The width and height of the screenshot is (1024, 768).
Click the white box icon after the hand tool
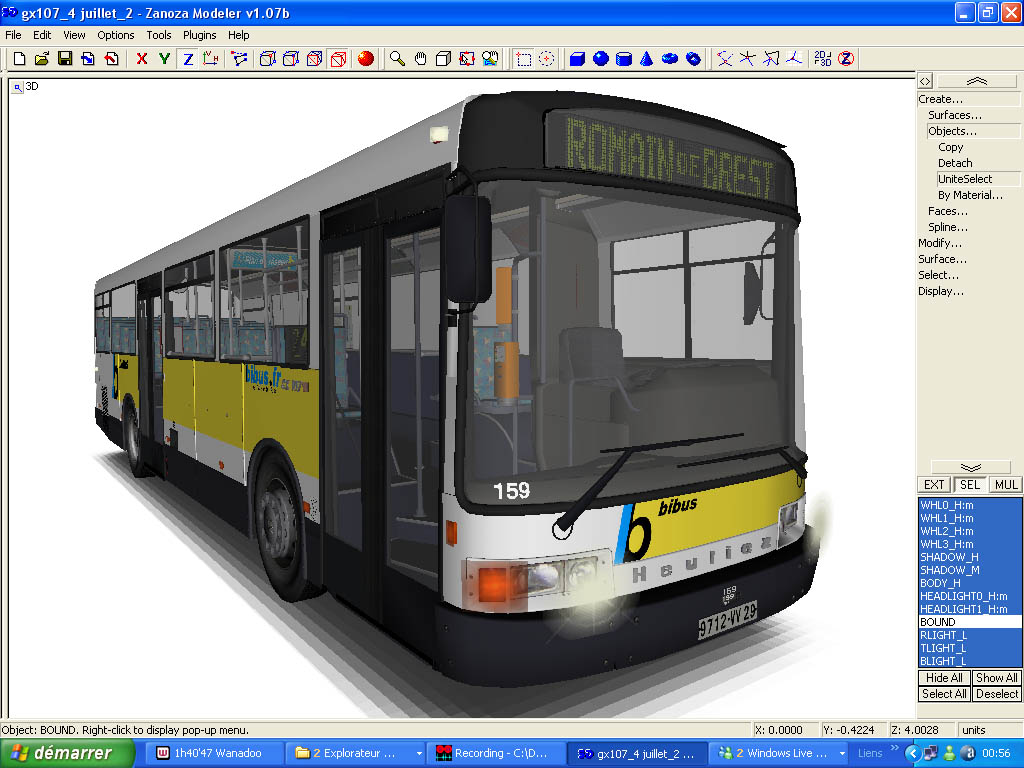point(443,59)
